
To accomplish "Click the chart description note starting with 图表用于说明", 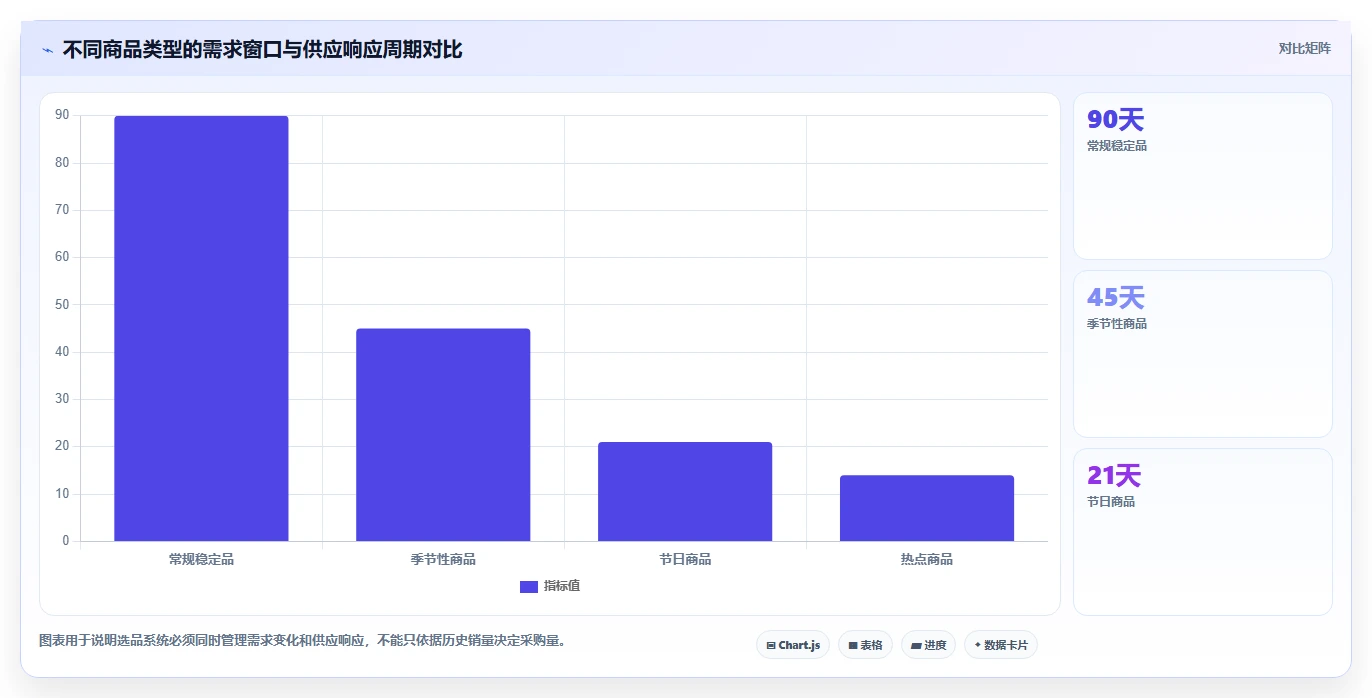I will pos(304,640).
